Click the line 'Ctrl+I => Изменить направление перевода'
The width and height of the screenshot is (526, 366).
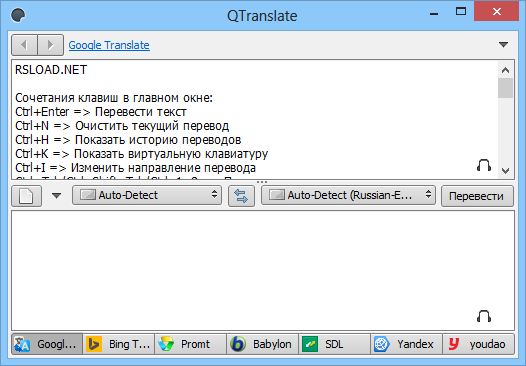[136, 168]
